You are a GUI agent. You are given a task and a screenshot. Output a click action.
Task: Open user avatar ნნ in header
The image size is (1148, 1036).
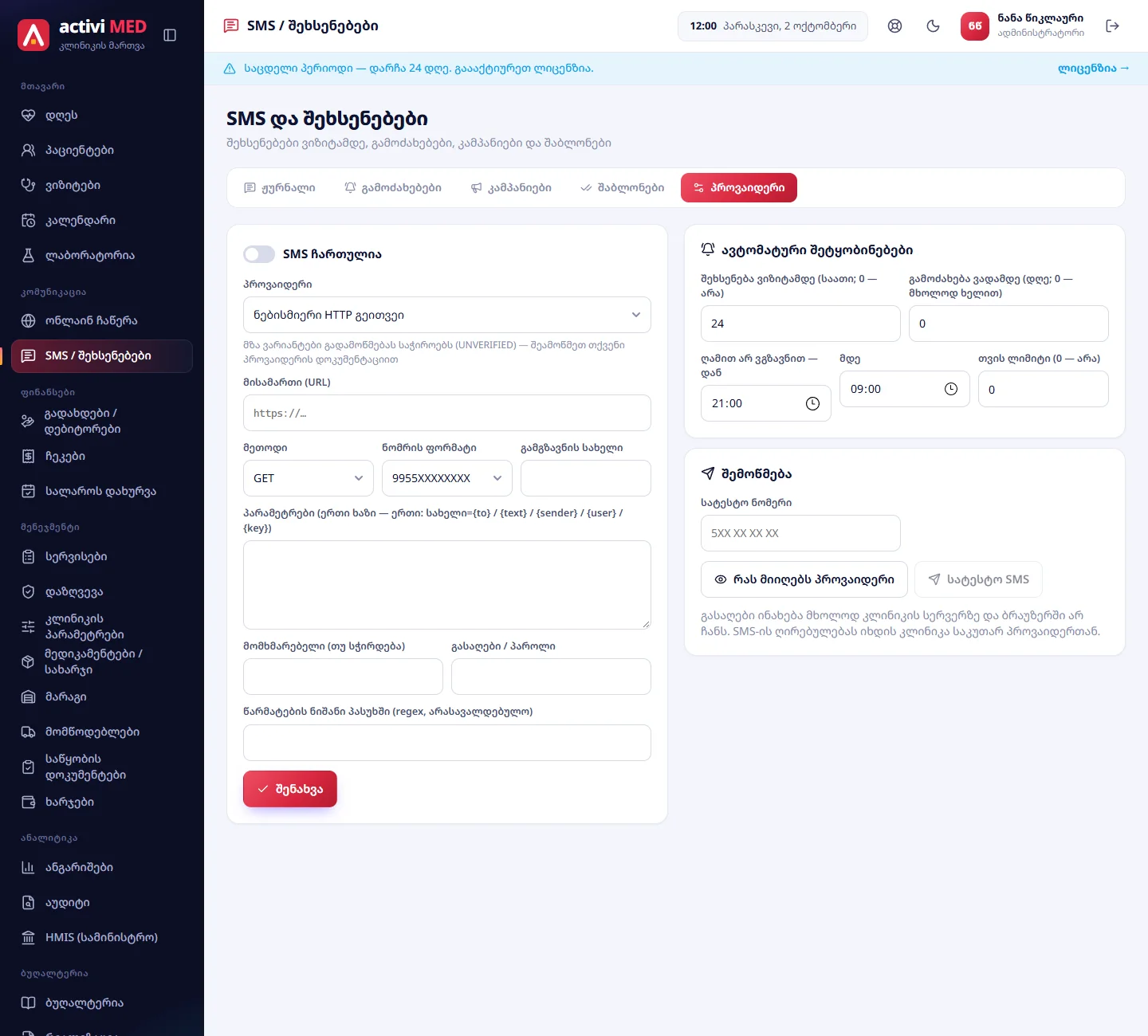[x=975, y=26]
